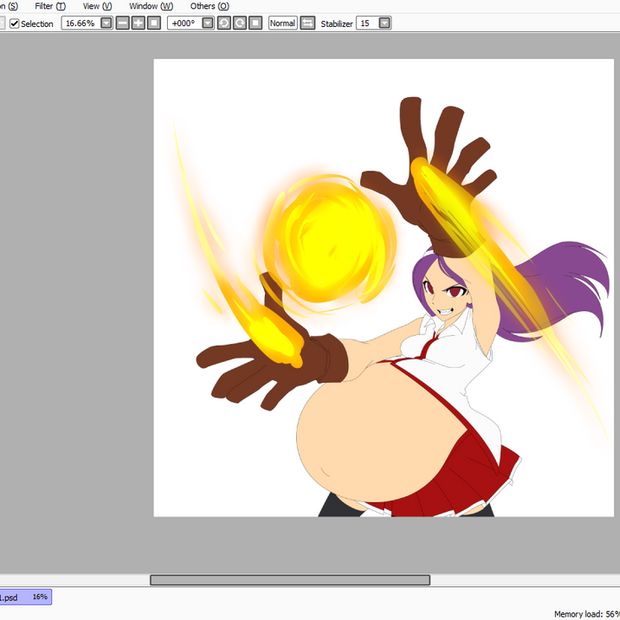Select the .psd document tab at 16%
Image resolution: width=620 pixels, height=620 pixels.
26,597
